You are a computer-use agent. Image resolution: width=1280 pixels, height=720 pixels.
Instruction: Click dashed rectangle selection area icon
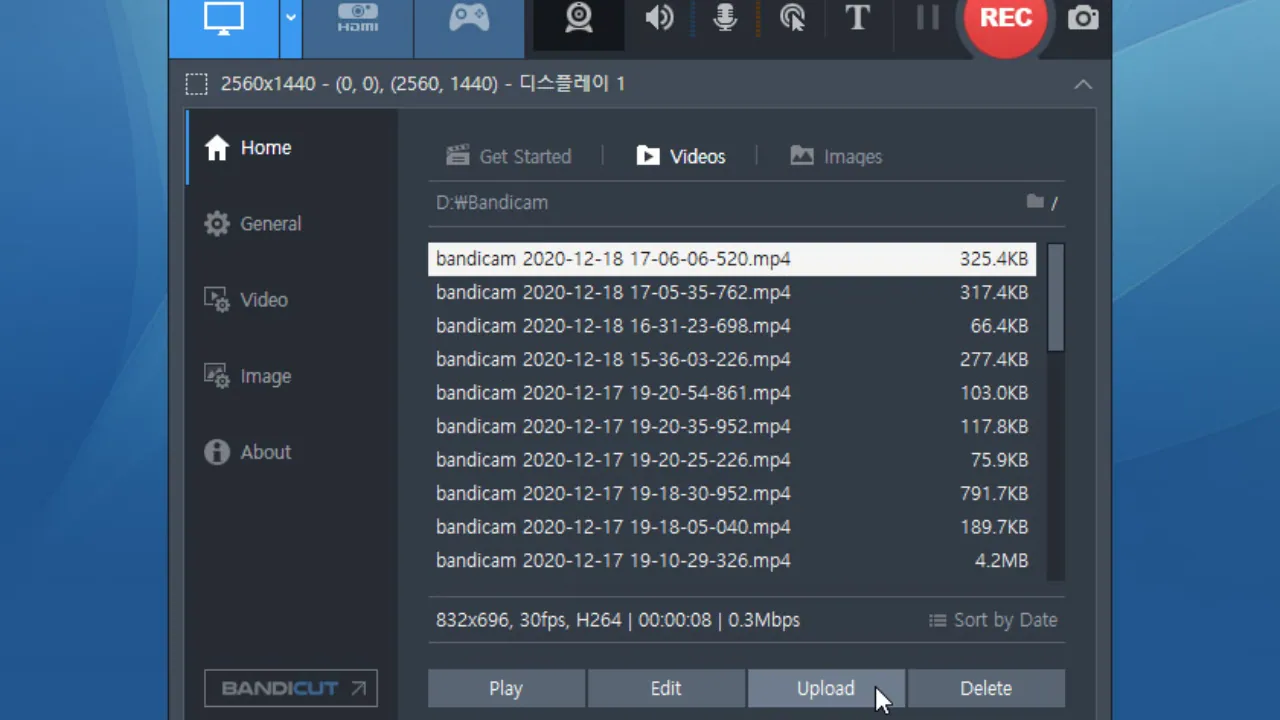tap(197, 84)
